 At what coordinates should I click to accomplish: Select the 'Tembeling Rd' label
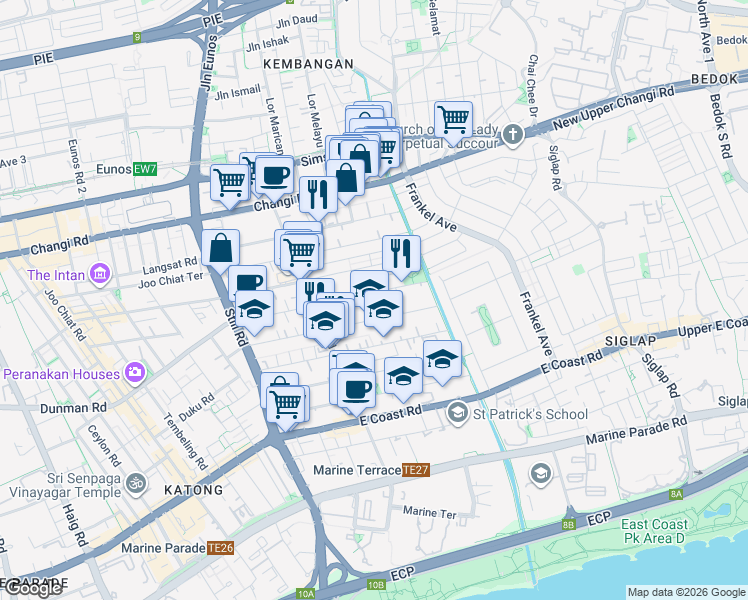[186, 441]
